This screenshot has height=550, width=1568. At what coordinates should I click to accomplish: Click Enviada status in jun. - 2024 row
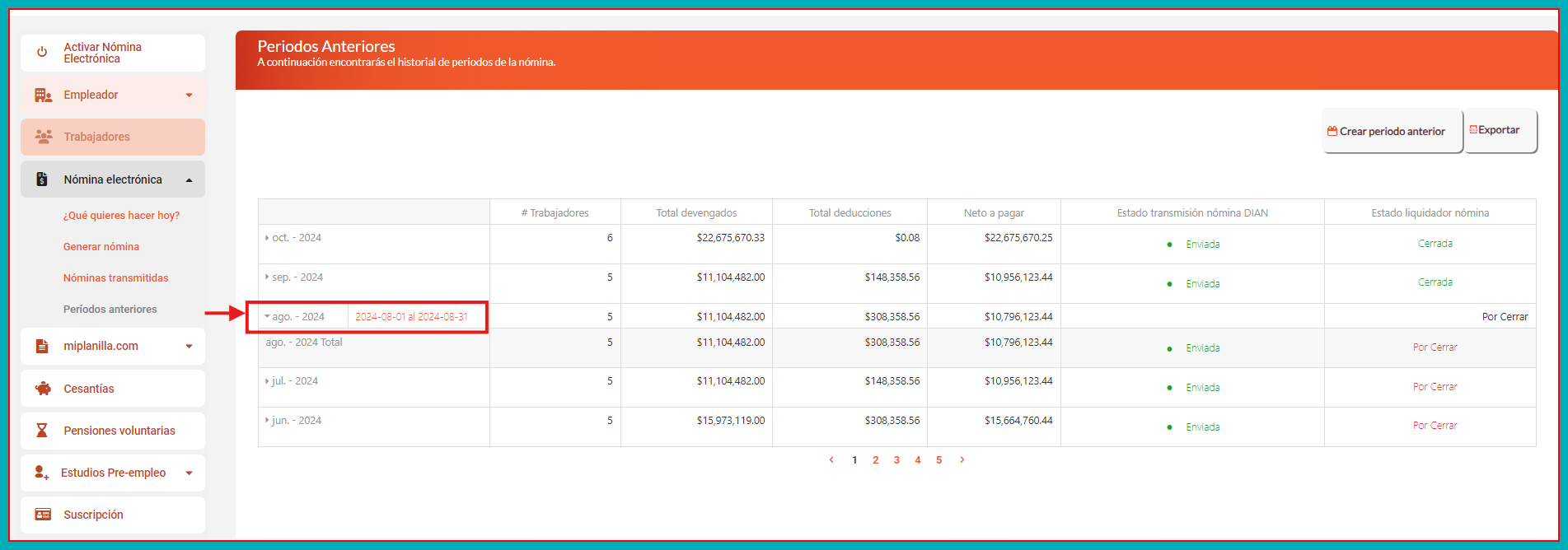pos(1203,427)
